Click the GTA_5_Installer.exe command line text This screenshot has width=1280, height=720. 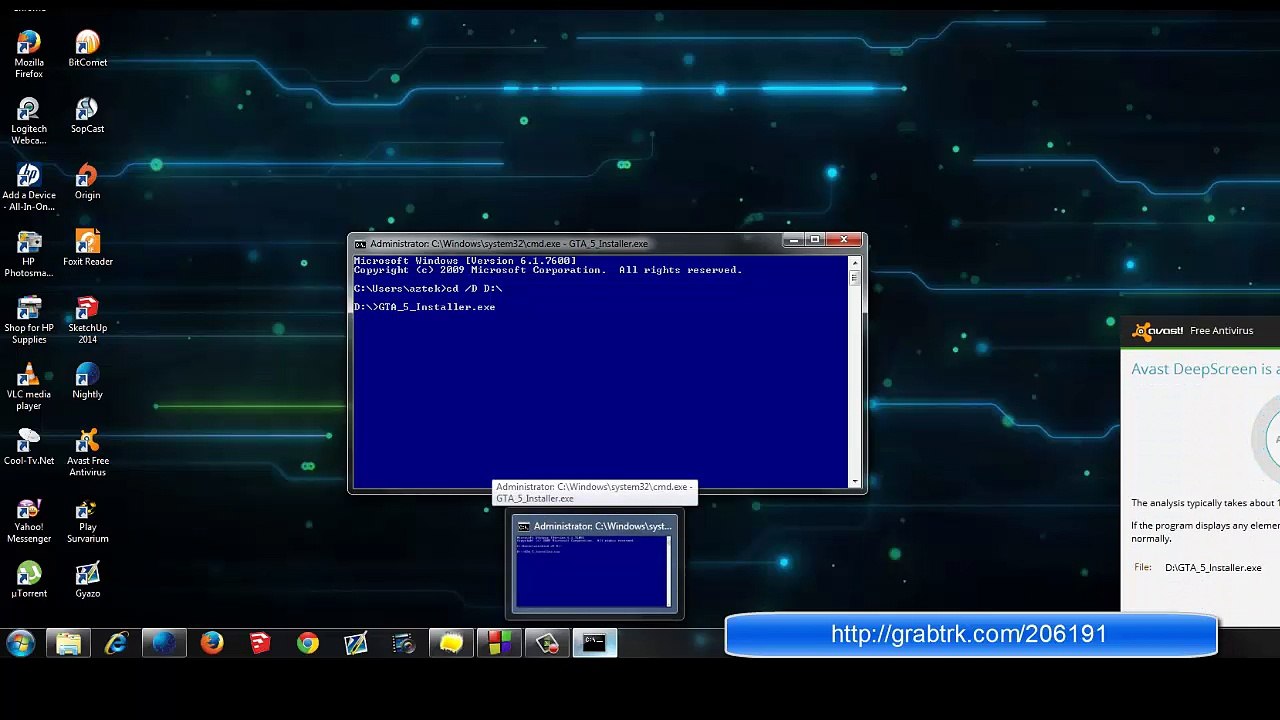point(437,307)
